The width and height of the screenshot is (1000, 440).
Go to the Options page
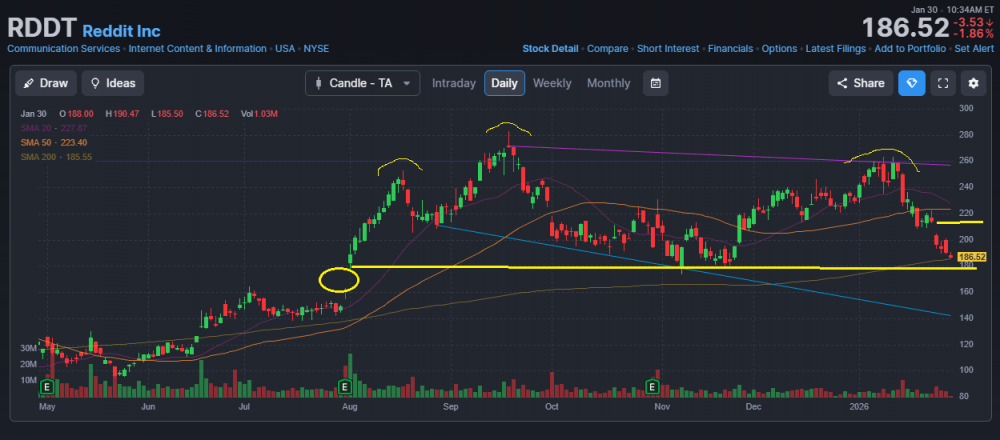click(779, 48)
